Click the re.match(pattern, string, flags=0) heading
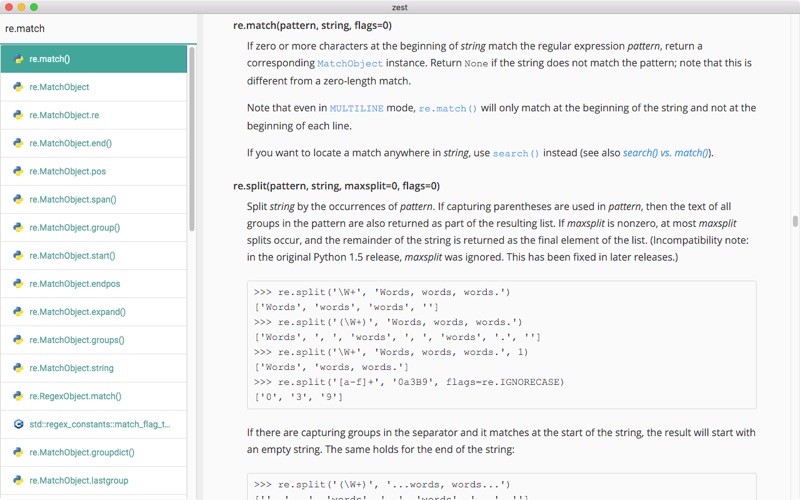This screenshot has height=500, width=800. click(x=312, y=26)
